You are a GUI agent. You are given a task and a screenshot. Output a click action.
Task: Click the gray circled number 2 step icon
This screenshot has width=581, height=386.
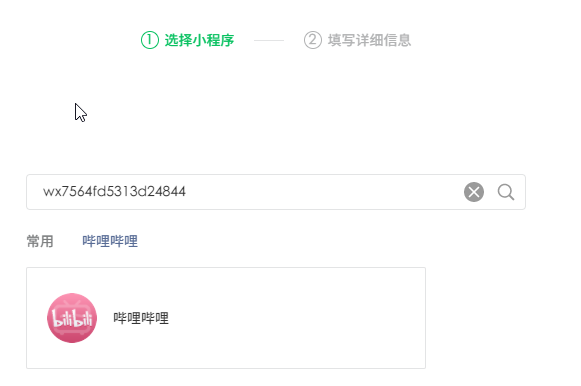(x=313, y=40)
